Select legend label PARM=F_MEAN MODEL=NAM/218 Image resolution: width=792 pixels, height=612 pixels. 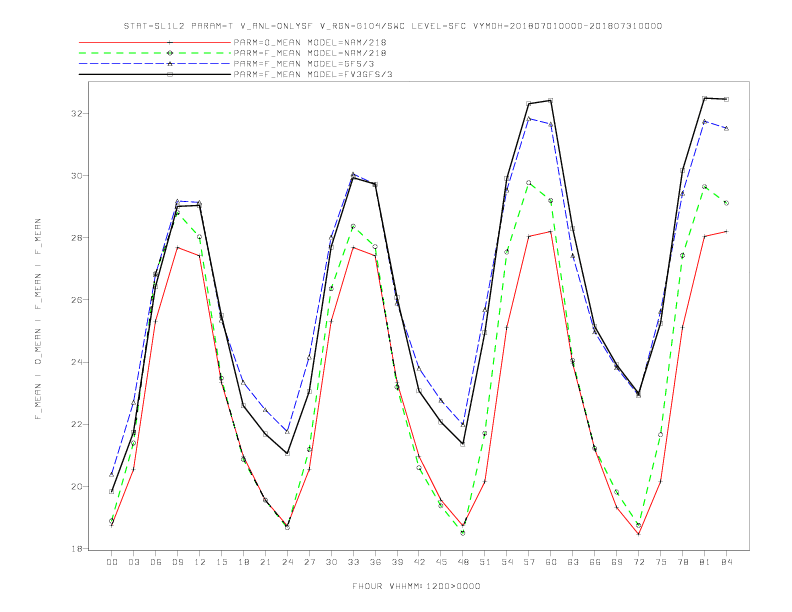310,53
